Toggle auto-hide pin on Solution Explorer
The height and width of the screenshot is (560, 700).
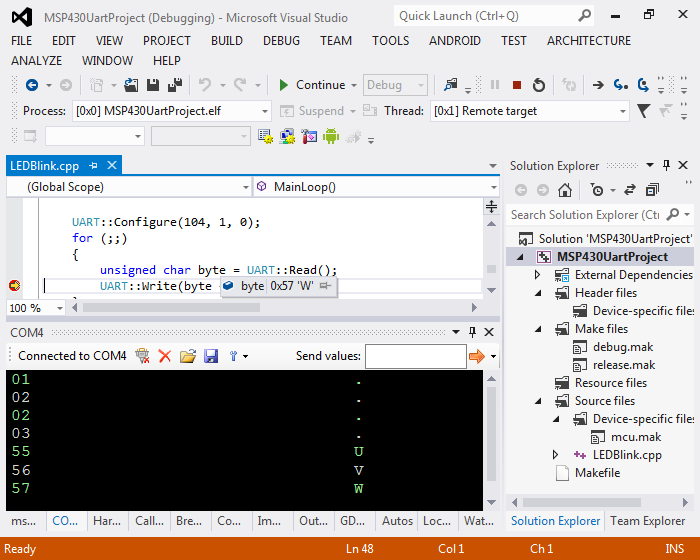(666, 165)
